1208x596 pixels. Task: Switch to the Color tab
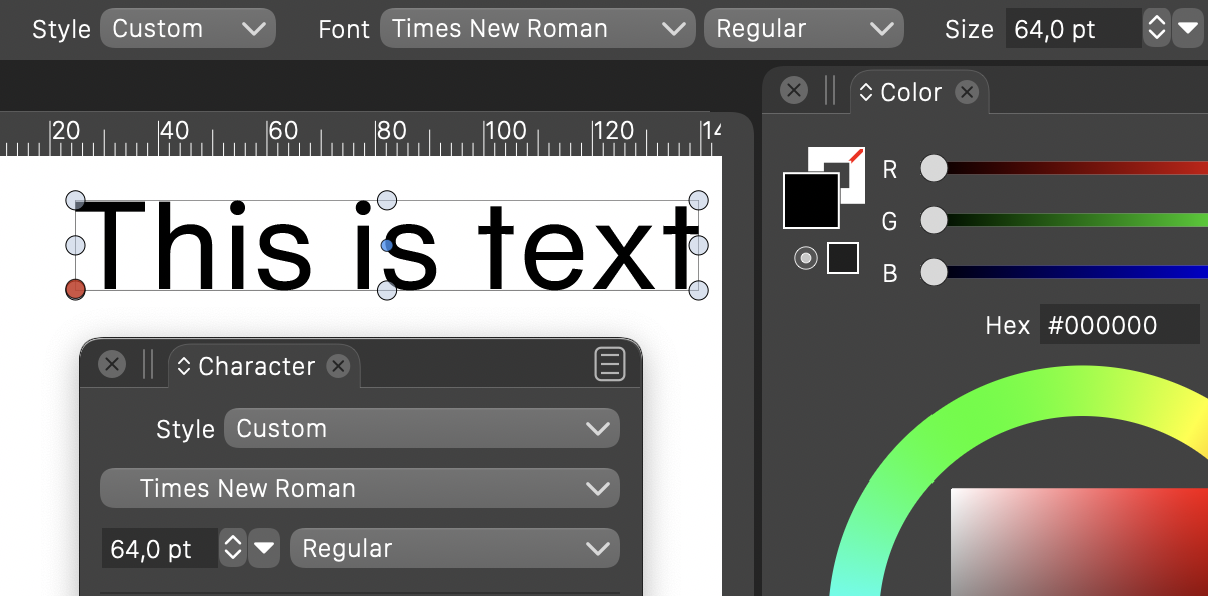point(910,93)
